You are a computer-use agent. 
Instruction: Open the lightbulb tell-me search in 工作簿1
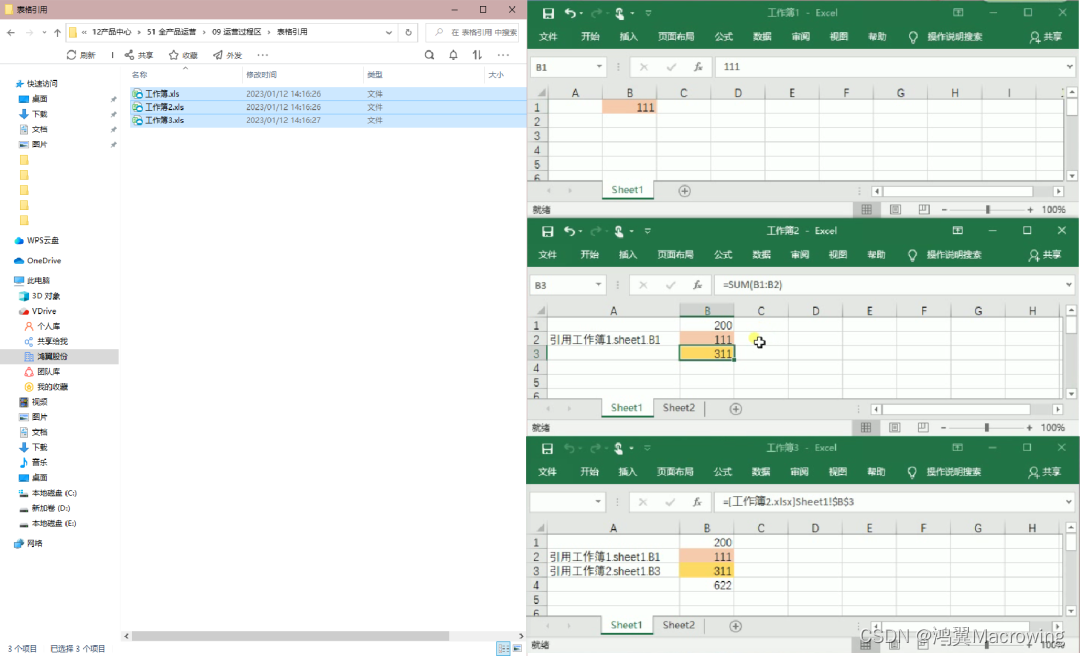(x=913, y=37)
